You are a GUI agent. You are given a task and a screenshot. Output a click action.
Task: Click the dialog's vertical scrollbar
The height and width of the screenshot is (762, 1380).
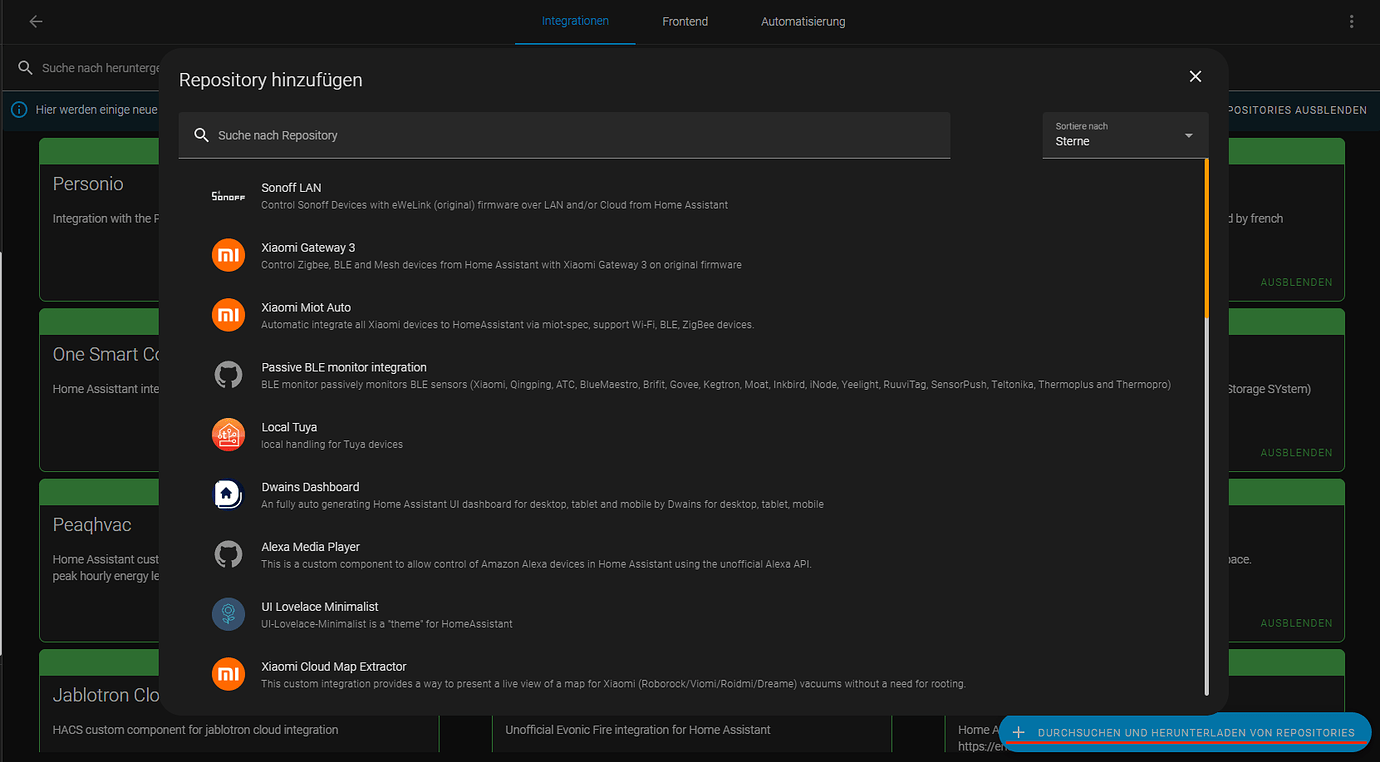1207,425
